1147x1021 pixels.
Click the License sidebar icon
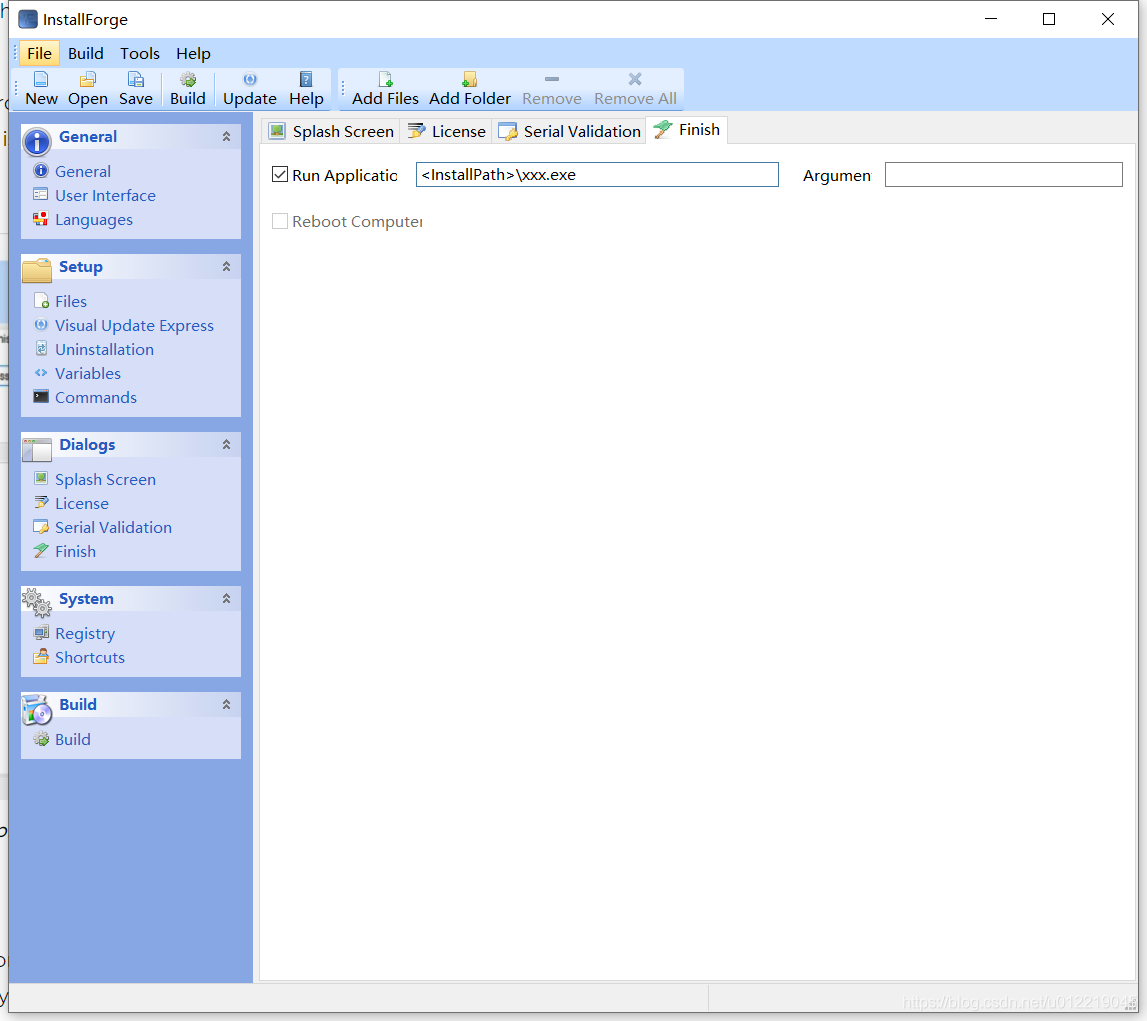[x=41, y=502]
